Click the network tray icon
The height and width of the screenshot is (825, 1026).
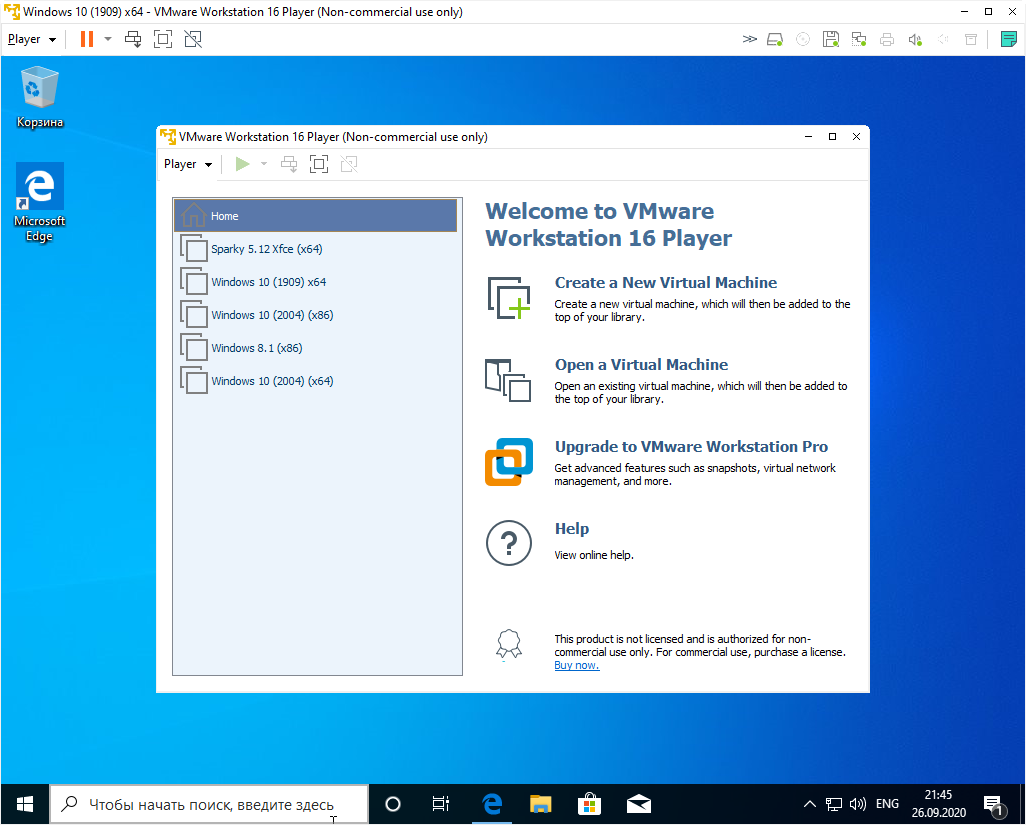834,804
